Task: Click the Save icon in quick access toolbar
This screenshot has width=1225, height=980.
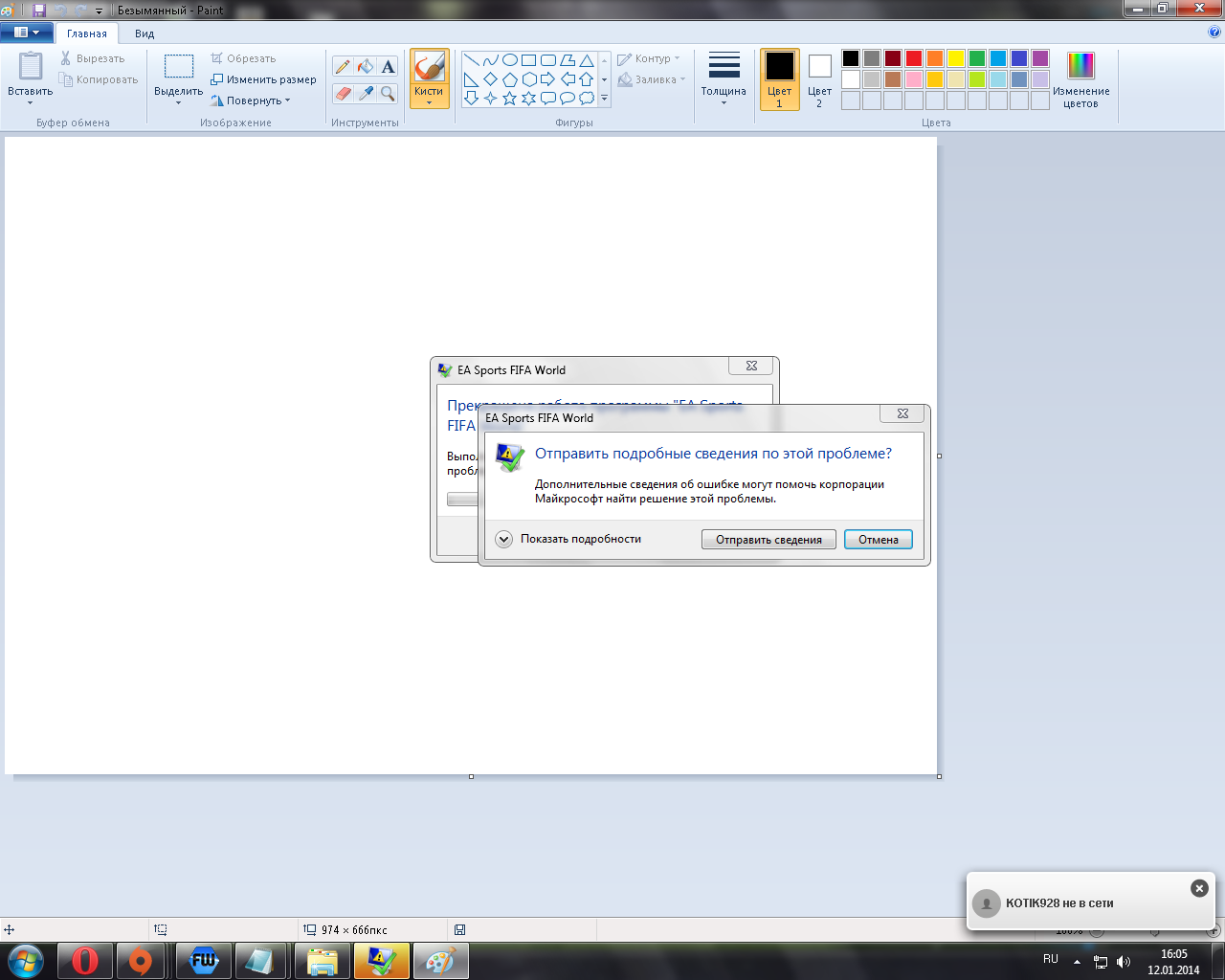Action: click(39, 11)
